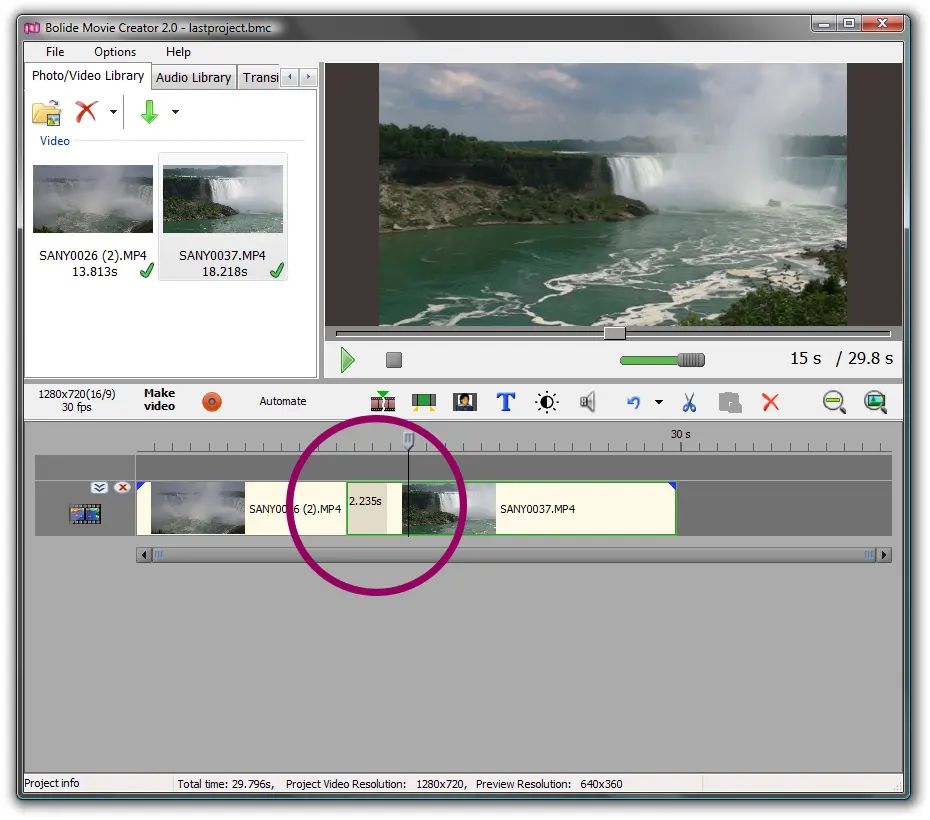
Task: Click the Automate button
Action: pos(283,401)
